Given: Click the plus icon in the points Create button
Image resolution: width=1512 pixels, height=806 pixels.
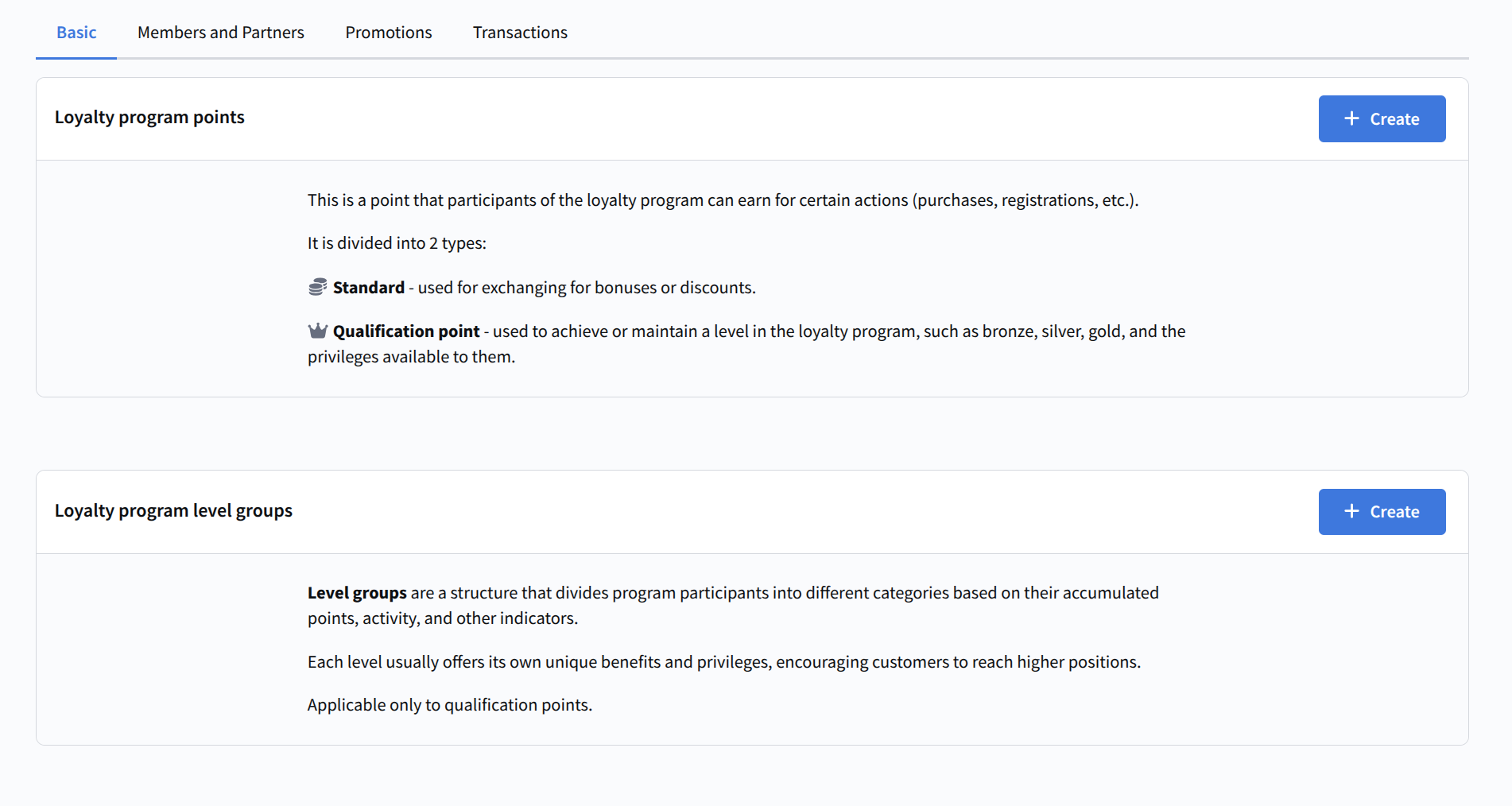Looking at the screenshot, I should [x=1351, y=118].
